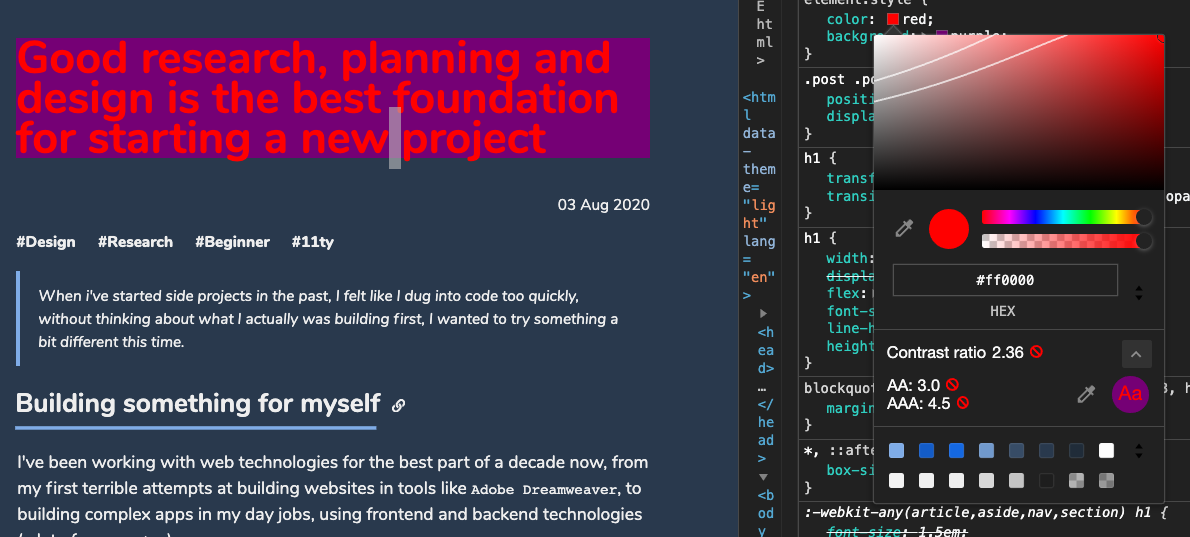The image size is (1190, 537).
Task: Click the purple Aa contrast preview
Action: click(x=1130, y=394)
